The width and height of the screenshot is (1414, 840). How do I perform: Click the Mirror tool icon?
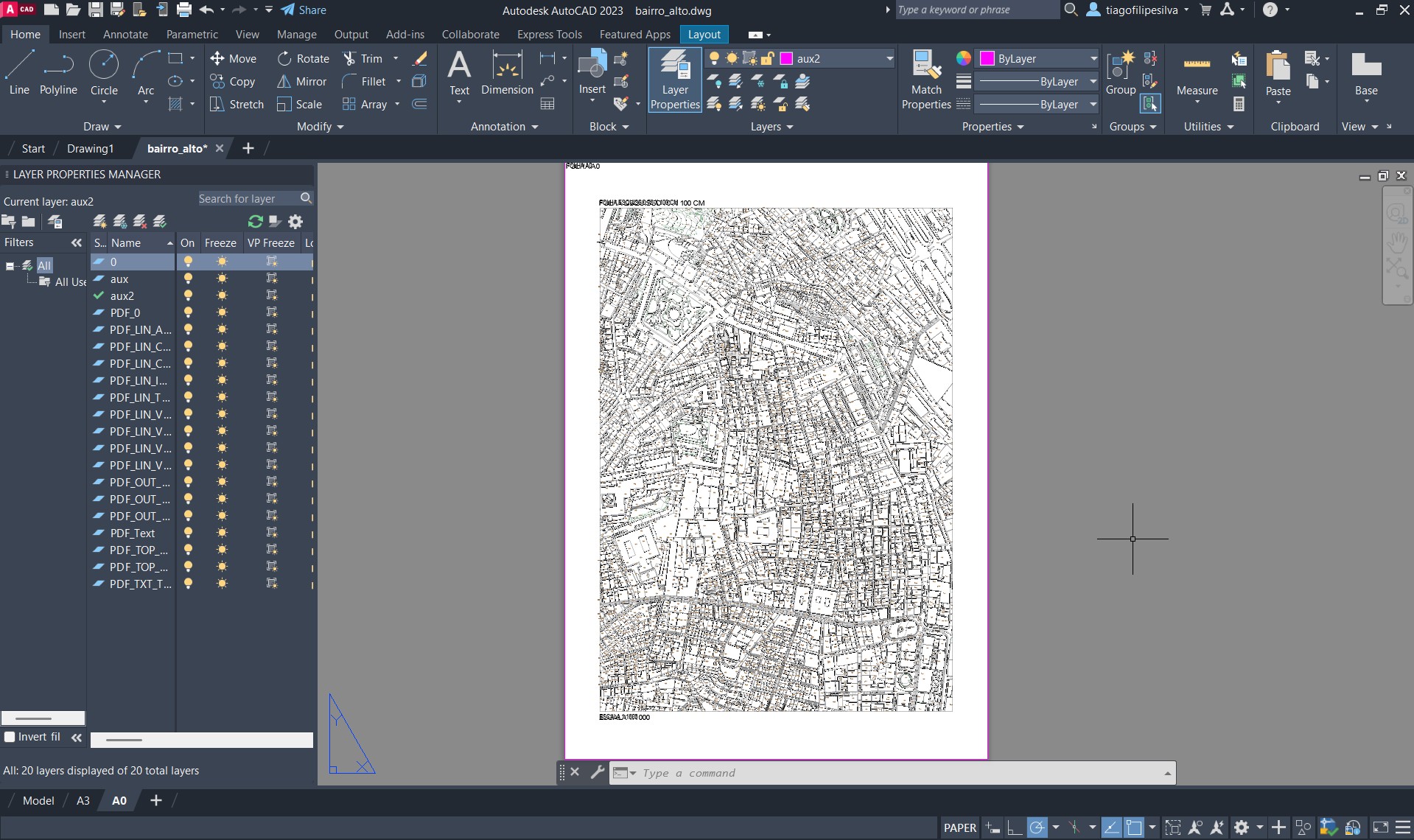coord(284,82)
